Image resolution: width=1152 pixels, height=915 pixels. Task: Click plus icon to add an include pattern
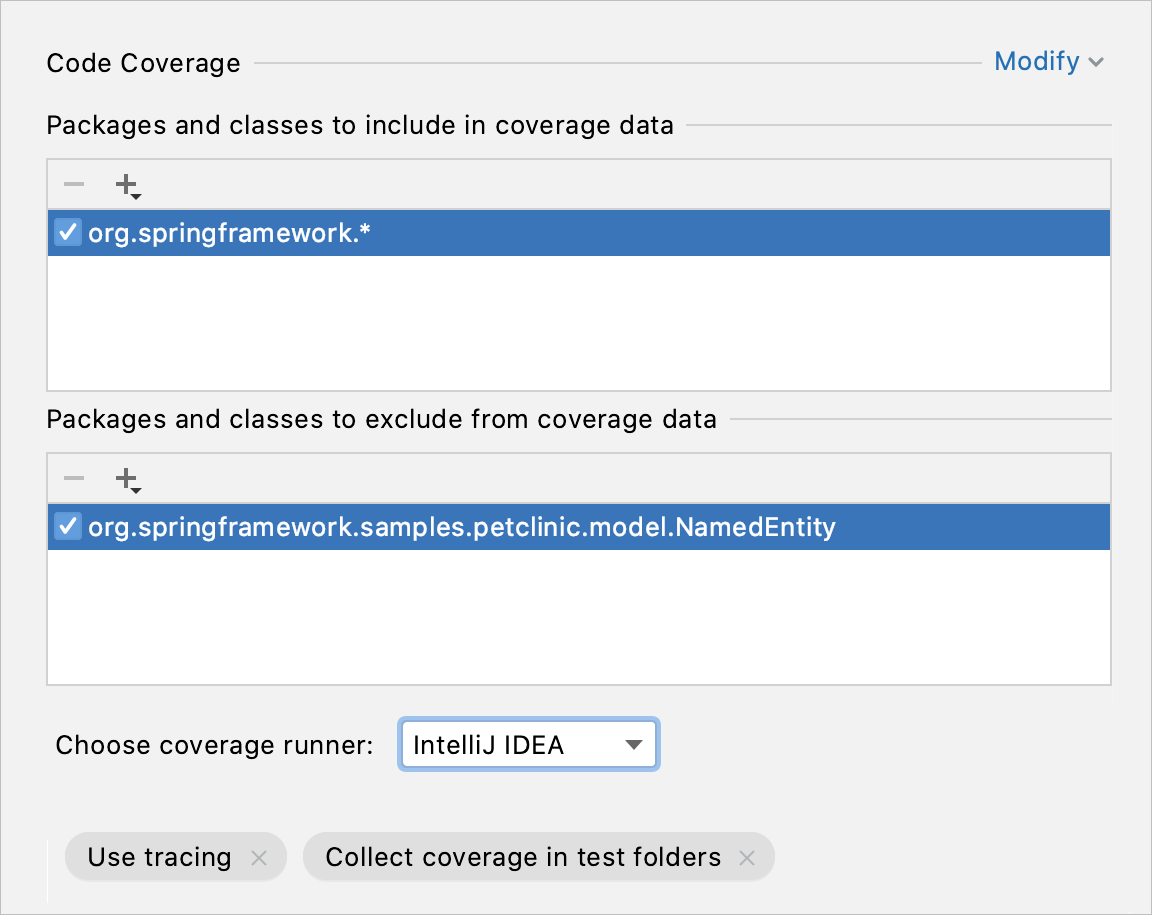click(x=125, y=185)
